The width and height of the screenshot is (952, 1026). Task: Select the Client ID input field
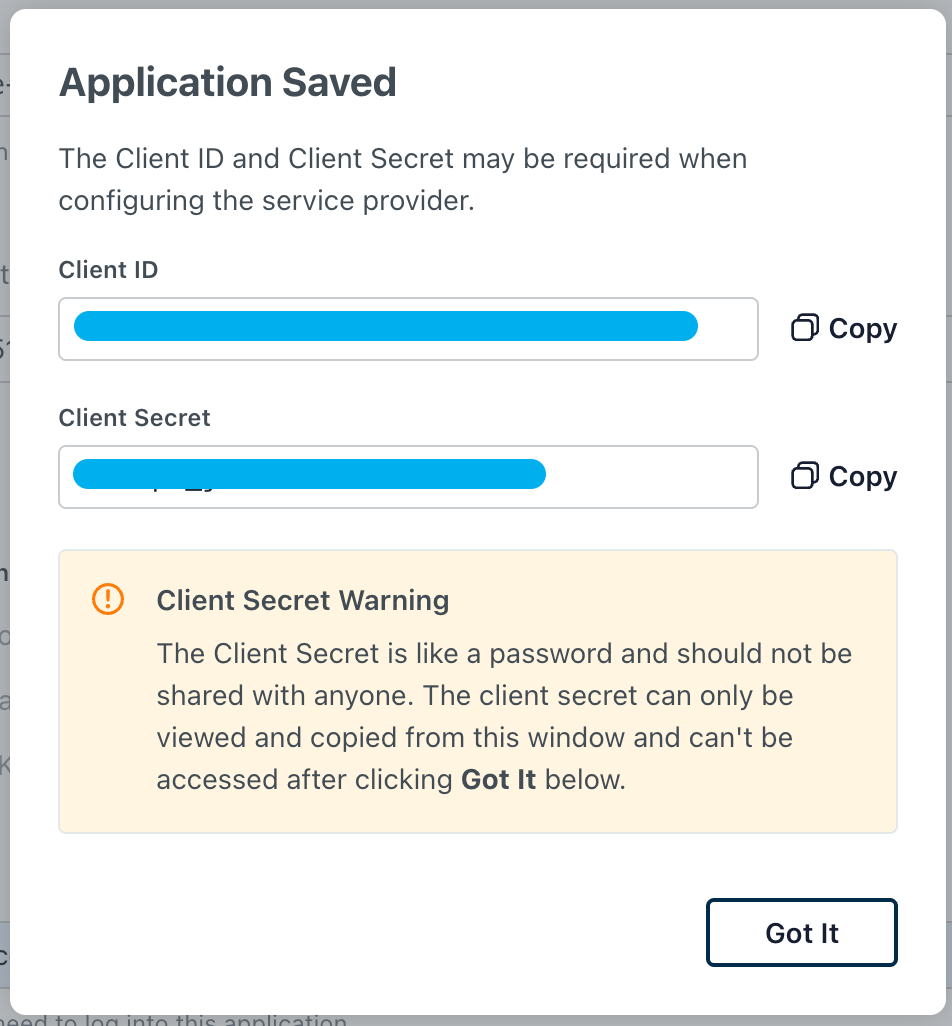[x=408, y=329]
